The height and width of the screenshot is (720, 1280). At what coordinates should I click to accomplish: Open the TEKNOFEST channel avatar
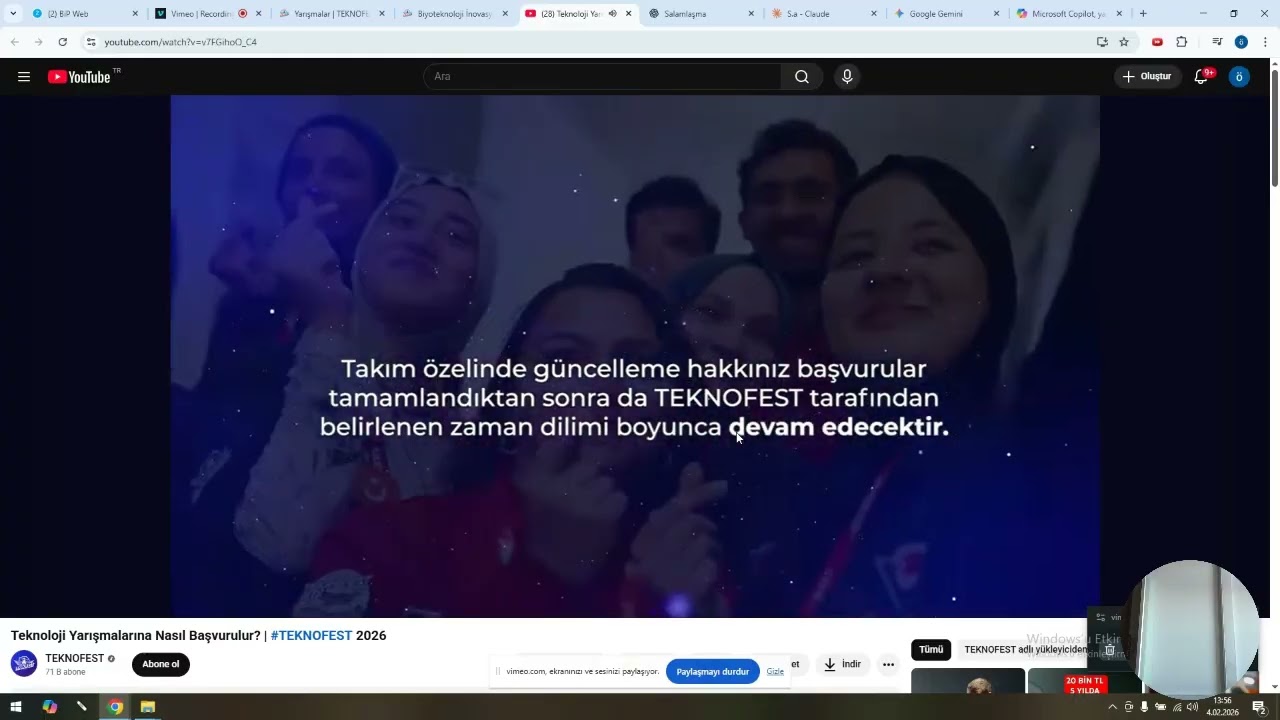pyautogui.click(x=24, y=663)
